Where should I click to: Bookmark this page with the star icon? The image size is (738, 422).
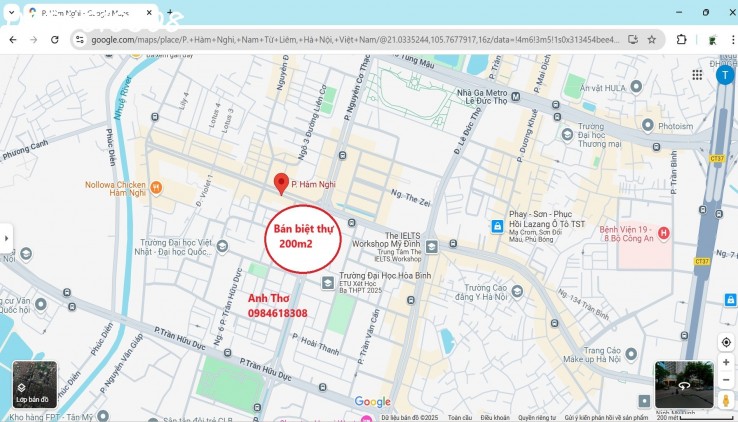652,40
